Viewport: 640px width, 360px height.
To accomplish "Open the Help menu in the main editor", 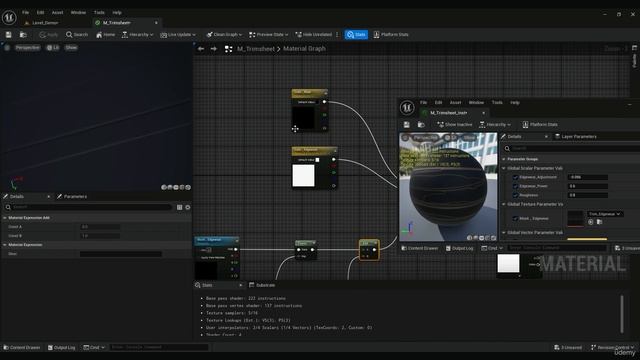I will [x=117, y=13].
